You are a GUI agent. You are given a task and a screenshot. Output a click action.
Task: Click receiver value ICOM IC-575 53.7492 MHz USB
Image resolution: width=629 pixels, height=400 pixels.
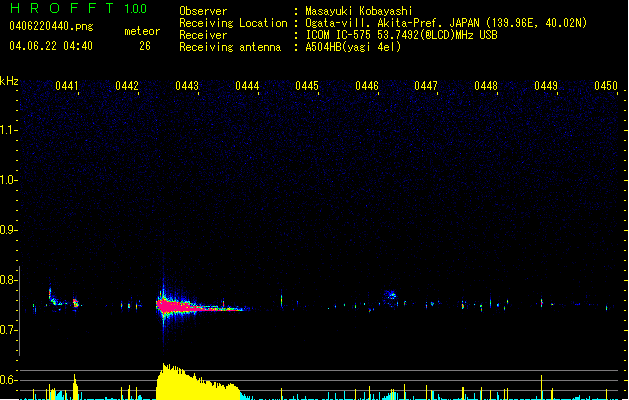(401, 35)
